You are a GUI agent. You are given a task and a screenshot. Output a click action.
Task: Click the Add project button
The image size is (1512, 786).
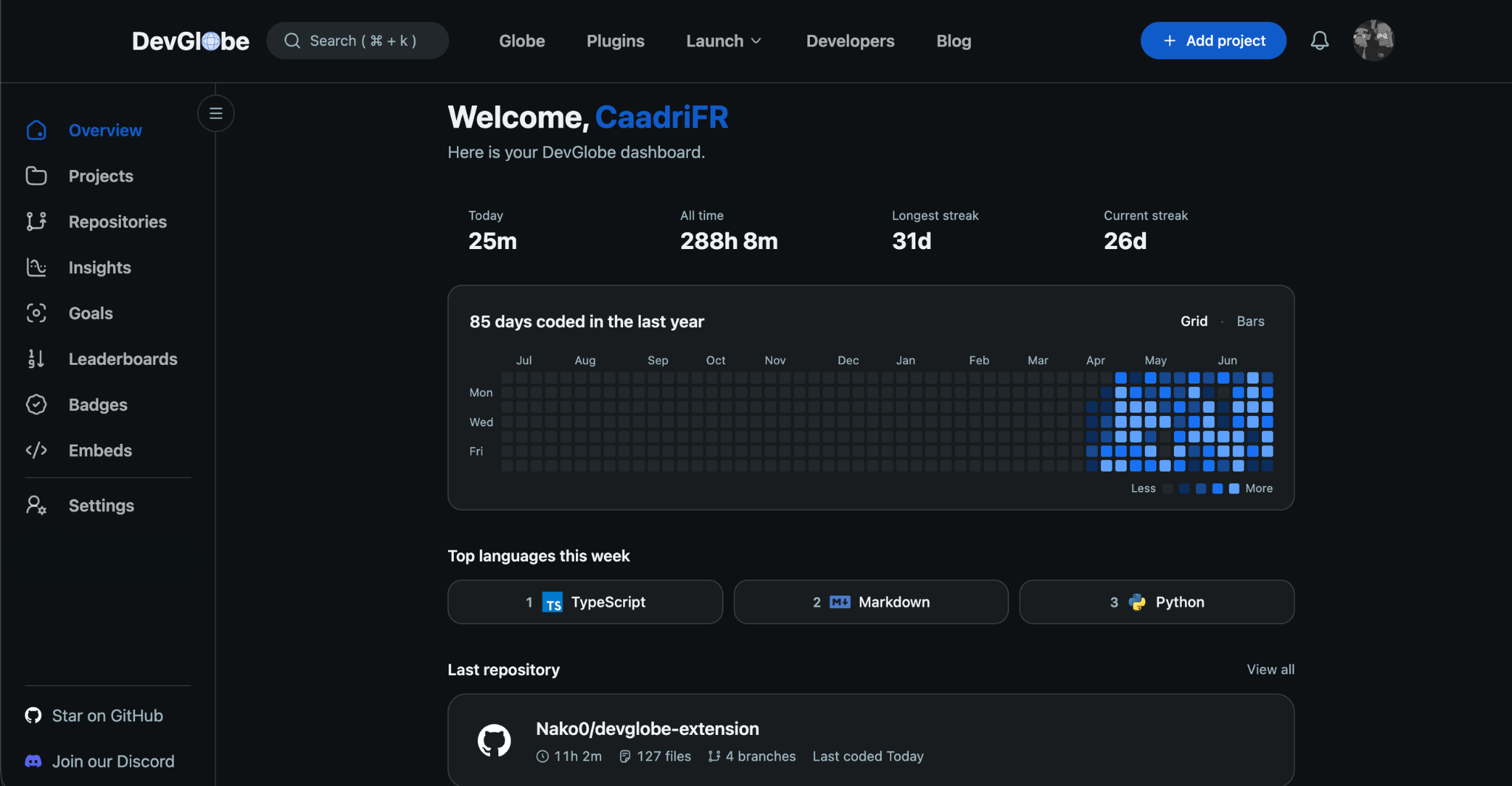point(1214,41)
